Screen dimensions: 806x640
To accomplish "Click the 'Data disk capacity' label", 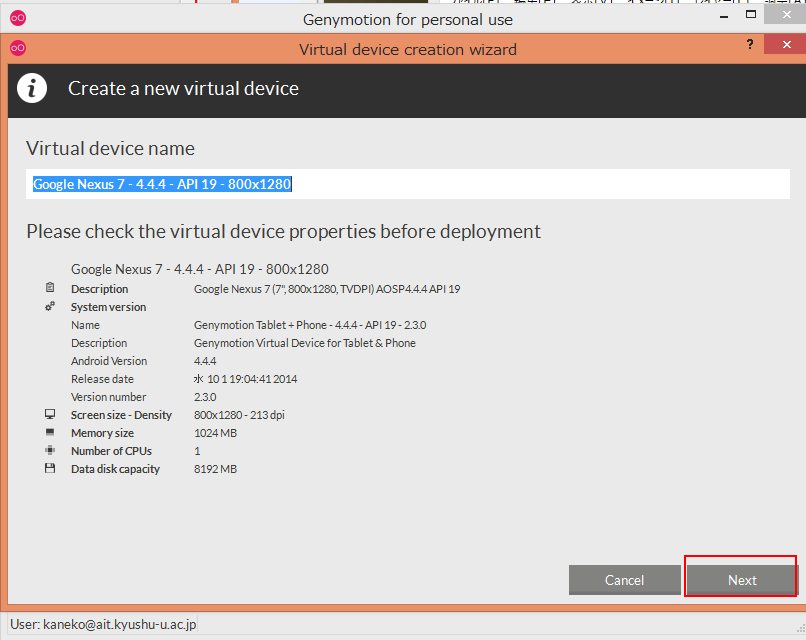I will coord(115,469).
